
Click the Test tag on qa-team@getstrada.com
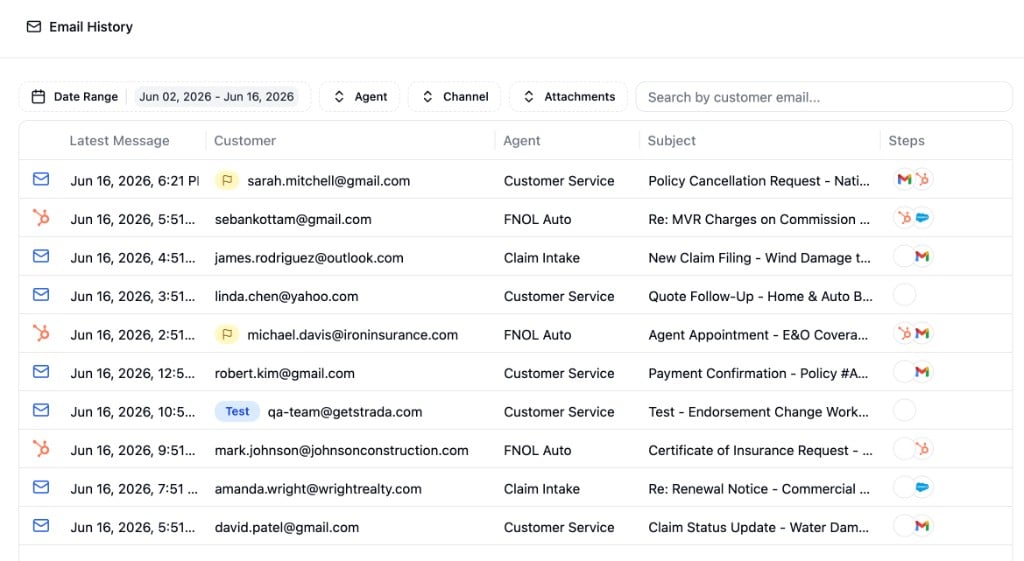click(x=238, y=411)
